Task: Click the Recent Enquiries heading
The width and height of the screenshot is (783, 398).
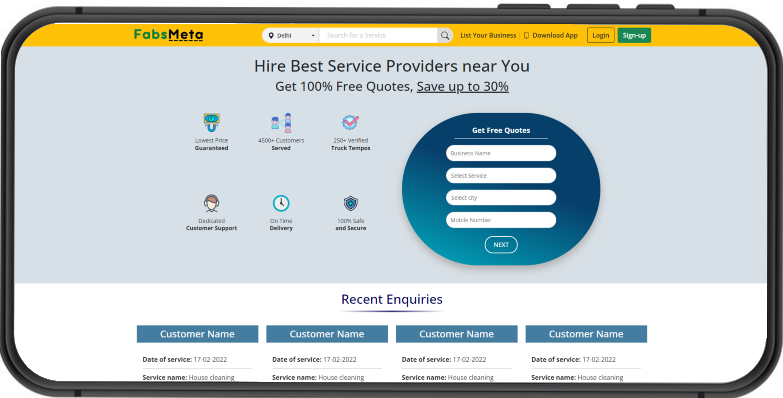Action: tap(392, 300)
